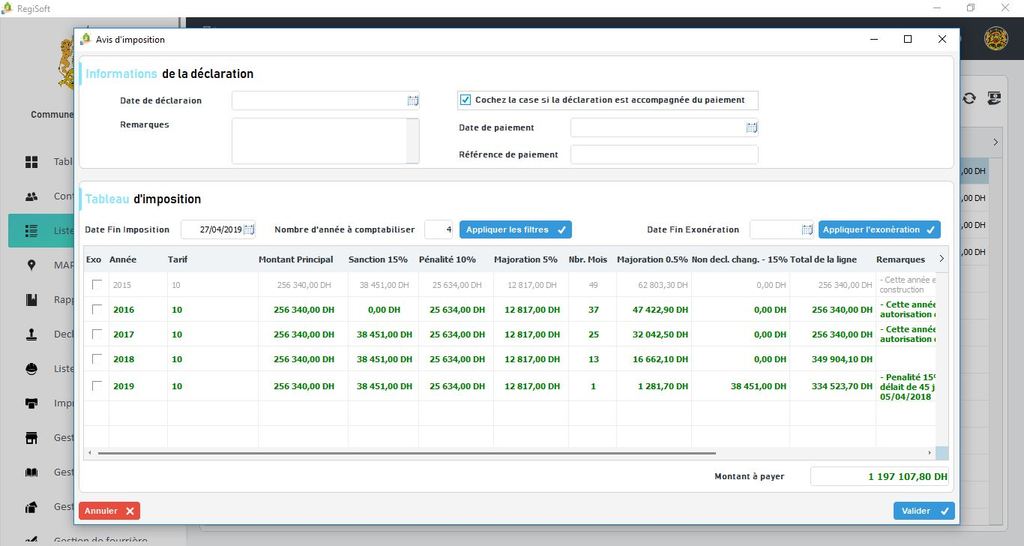Screen dimensions: 1024x546
Task: Click the printer icon in sidebar
Action: click(x=32, y=403)
